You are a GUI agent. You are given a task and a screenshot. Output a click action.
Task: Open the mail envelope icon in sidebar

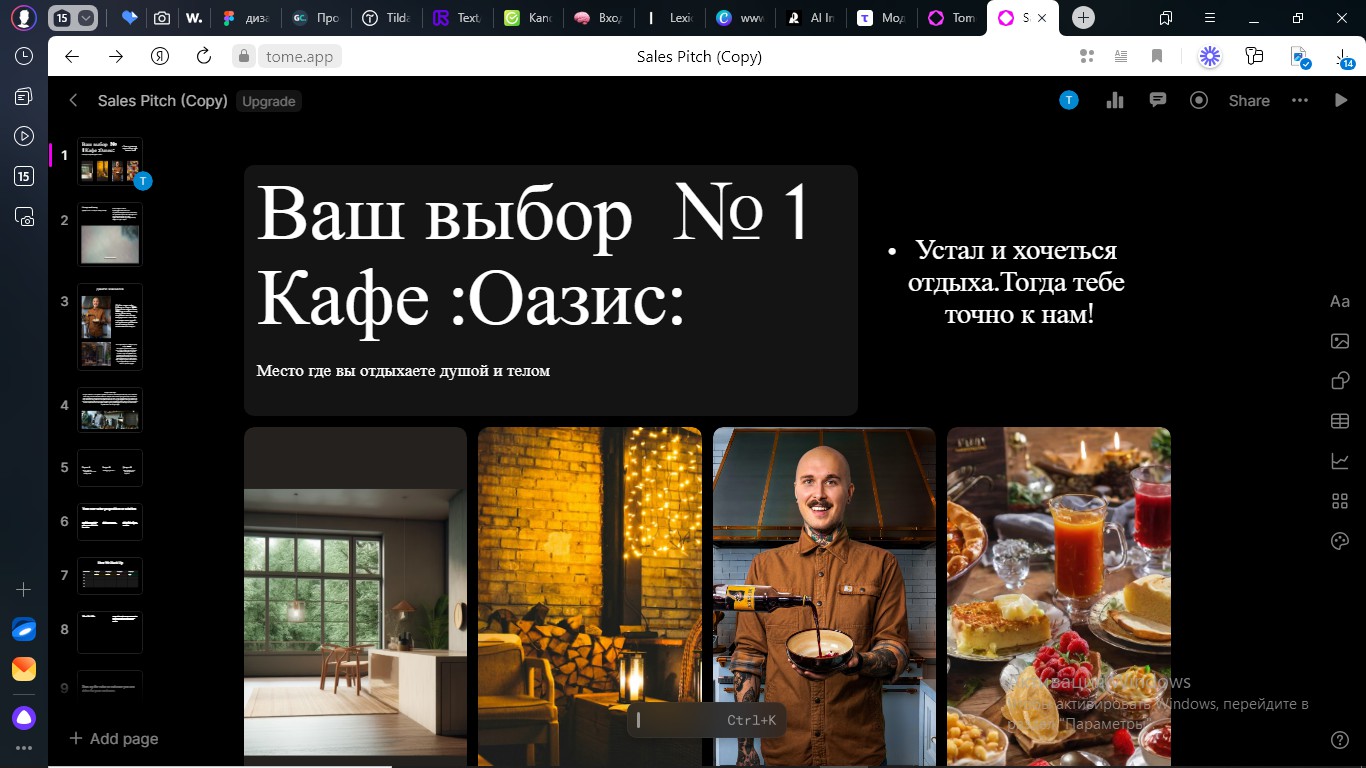(x=24, y=668)
